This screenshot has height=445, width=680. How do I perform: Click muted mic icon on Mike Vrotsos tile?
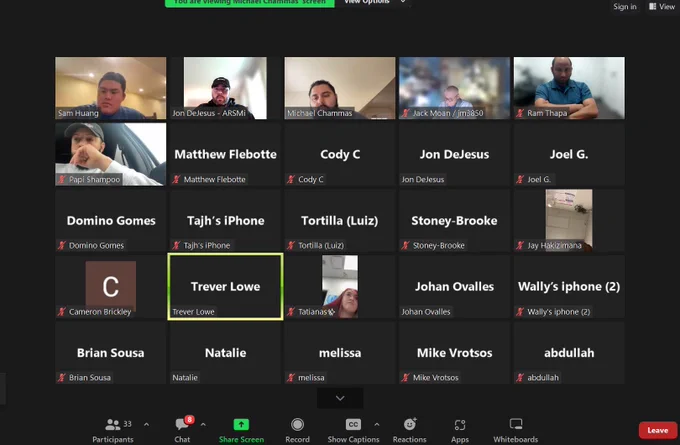pos(405,377)
